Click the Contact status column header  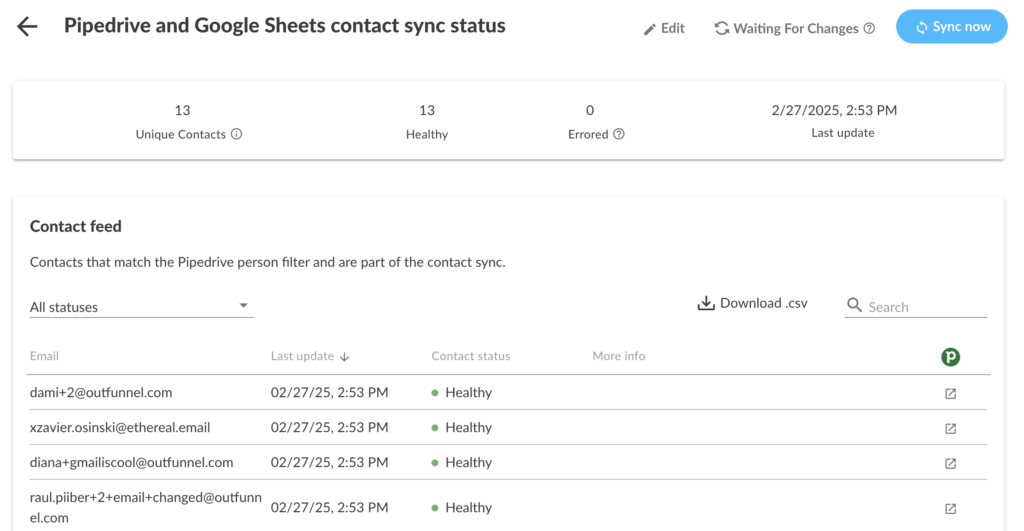(x=470, y=356)
